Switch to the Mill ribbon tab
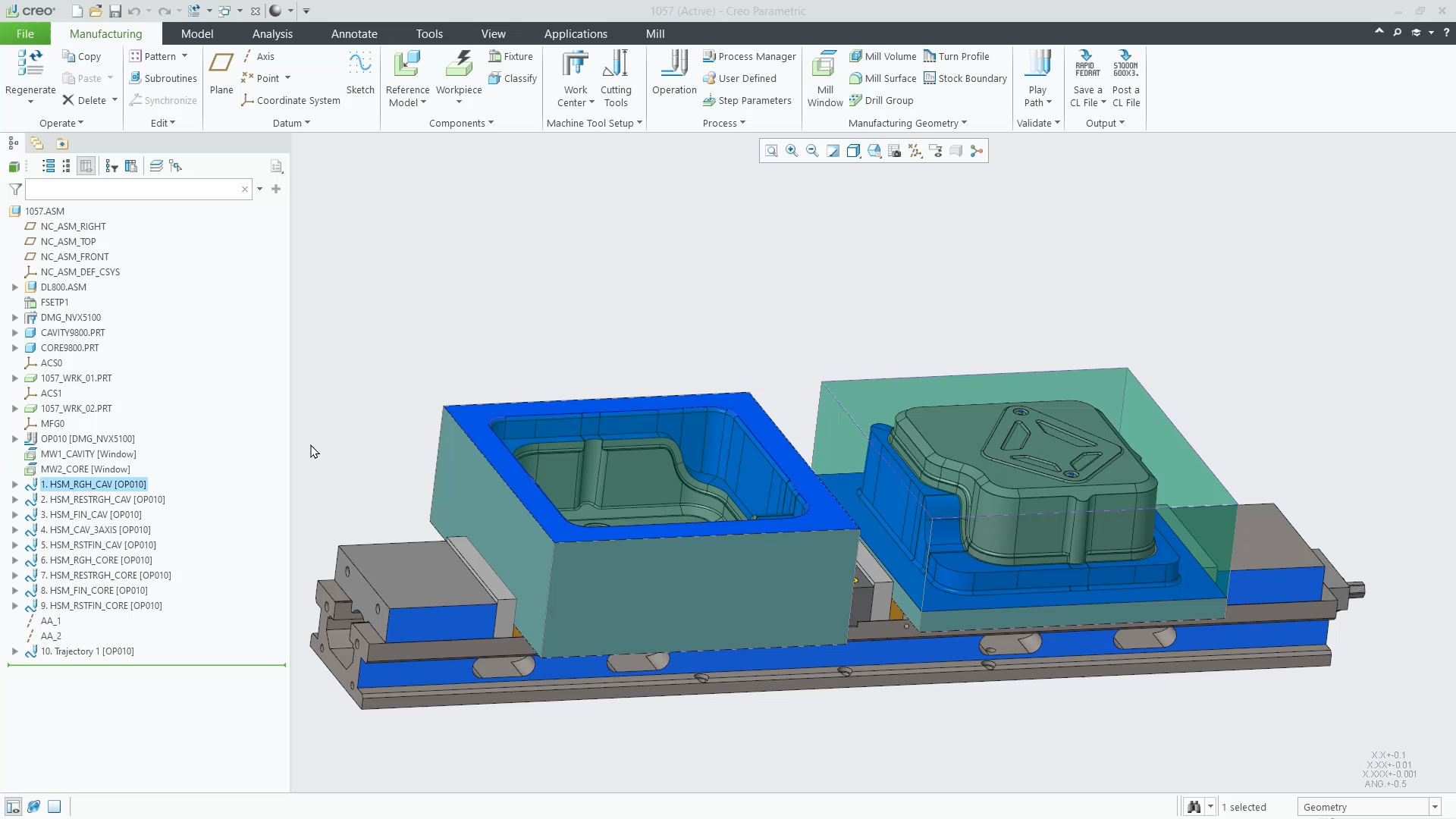Image resolution: width=1456 pixels, height=819 pixels. click(655, 34)
